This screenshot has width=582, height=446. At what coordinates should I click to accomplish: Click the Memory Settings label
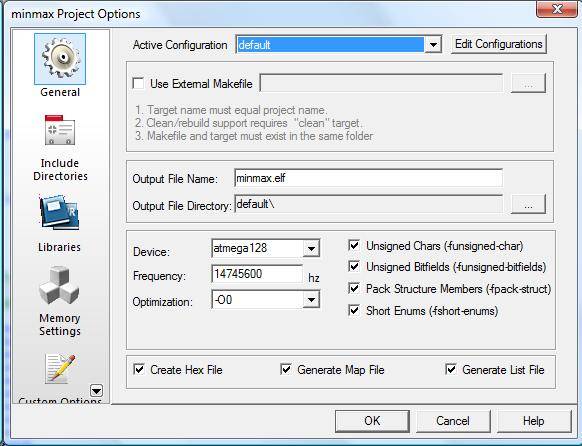60,325
